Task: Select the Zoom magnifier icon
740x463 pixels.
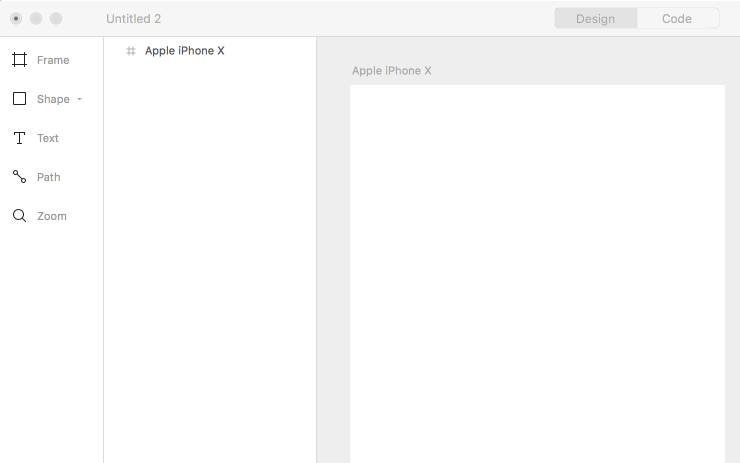Action: coord(19,216)
